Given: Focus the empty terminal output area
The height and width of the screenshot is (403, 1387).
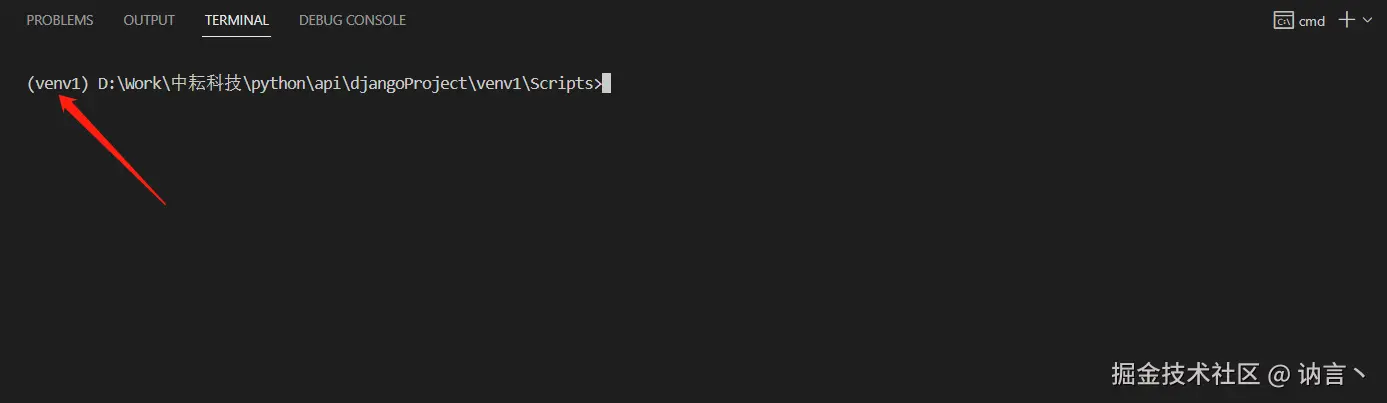Looking at the screenshot, I should click(x=693, y=230).
